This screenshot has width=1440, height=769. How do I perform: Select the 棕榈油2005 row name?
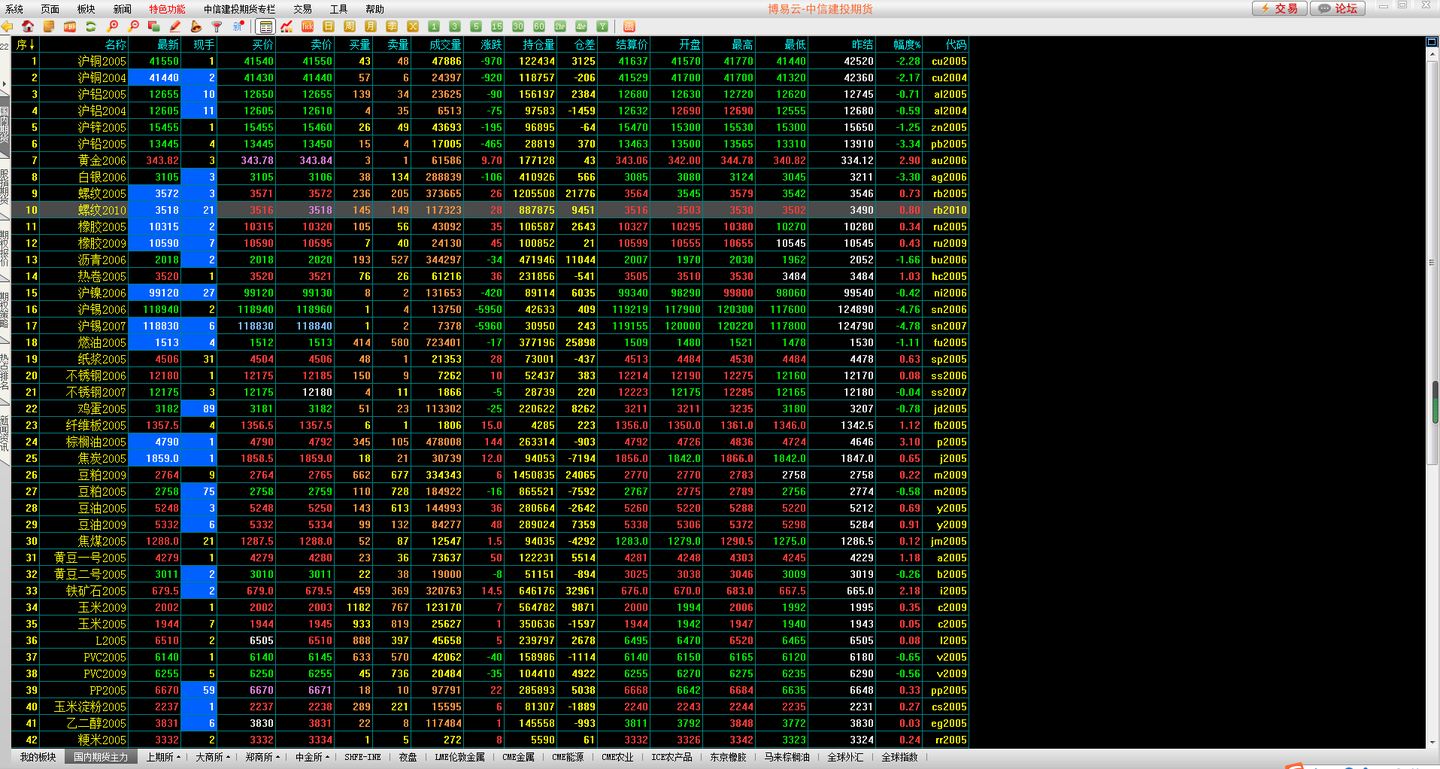pos(96,442)
